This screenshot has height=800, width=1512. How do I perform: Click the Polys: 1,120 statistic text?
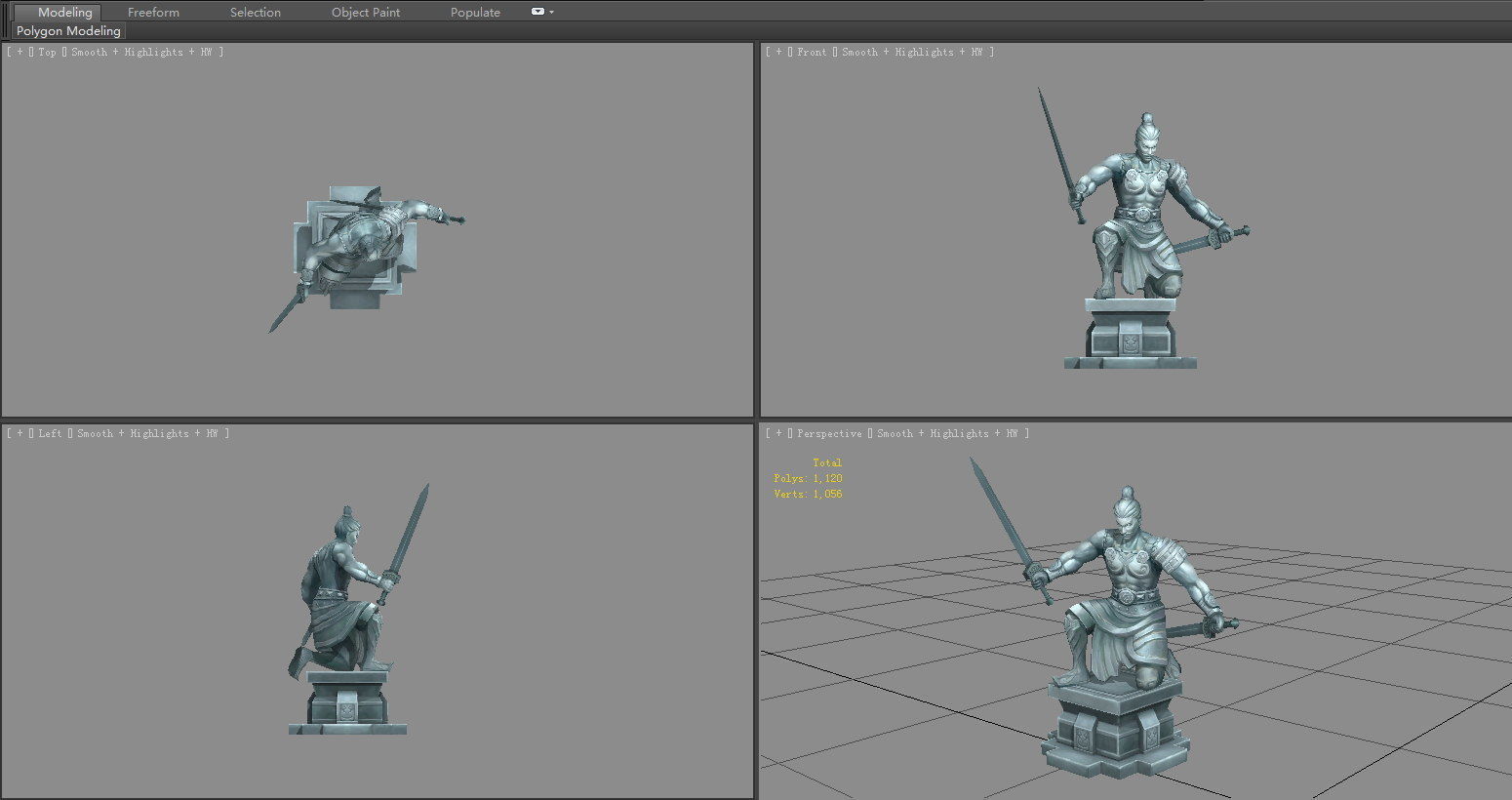(808, 478)
